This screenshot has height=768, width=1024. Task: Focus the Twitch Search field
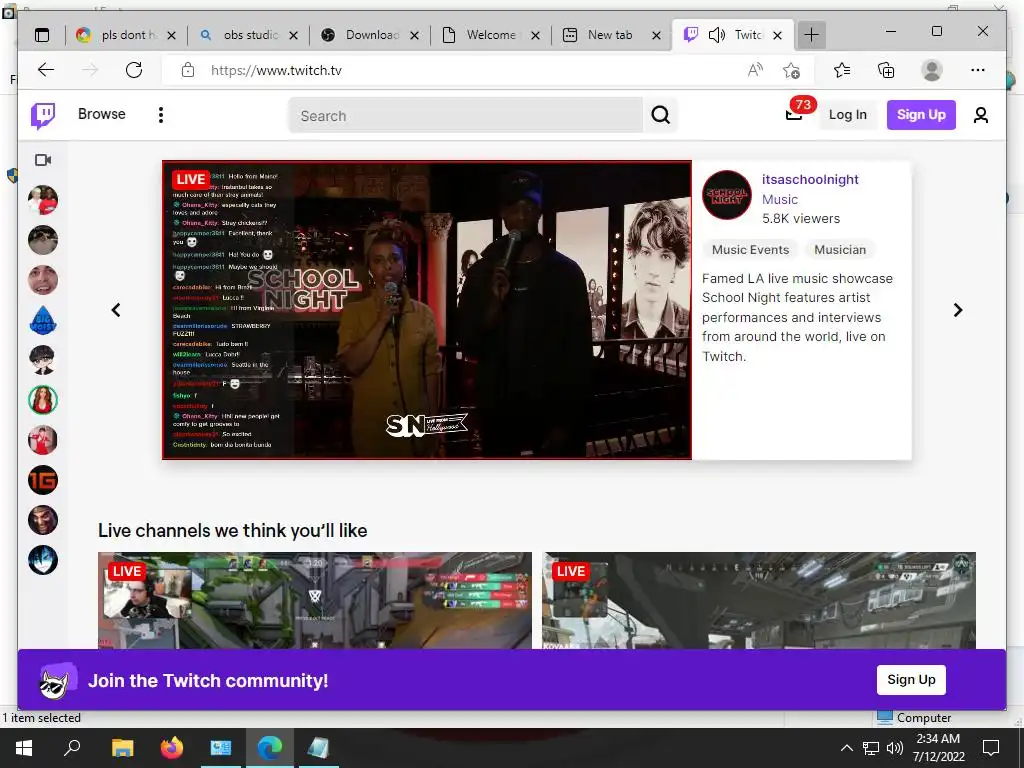[466, 116]
